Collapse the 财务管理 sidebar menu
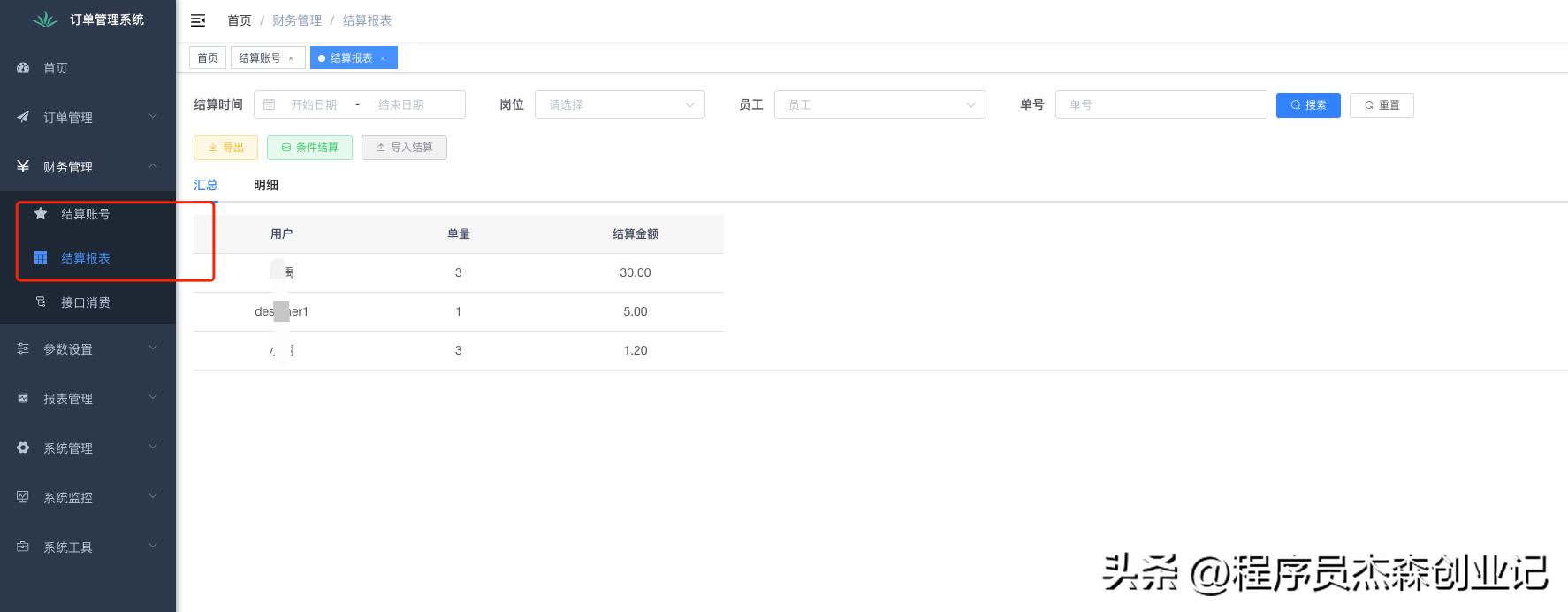The height and width of the screenshot is (612, 1568). [x=87, y=167]
